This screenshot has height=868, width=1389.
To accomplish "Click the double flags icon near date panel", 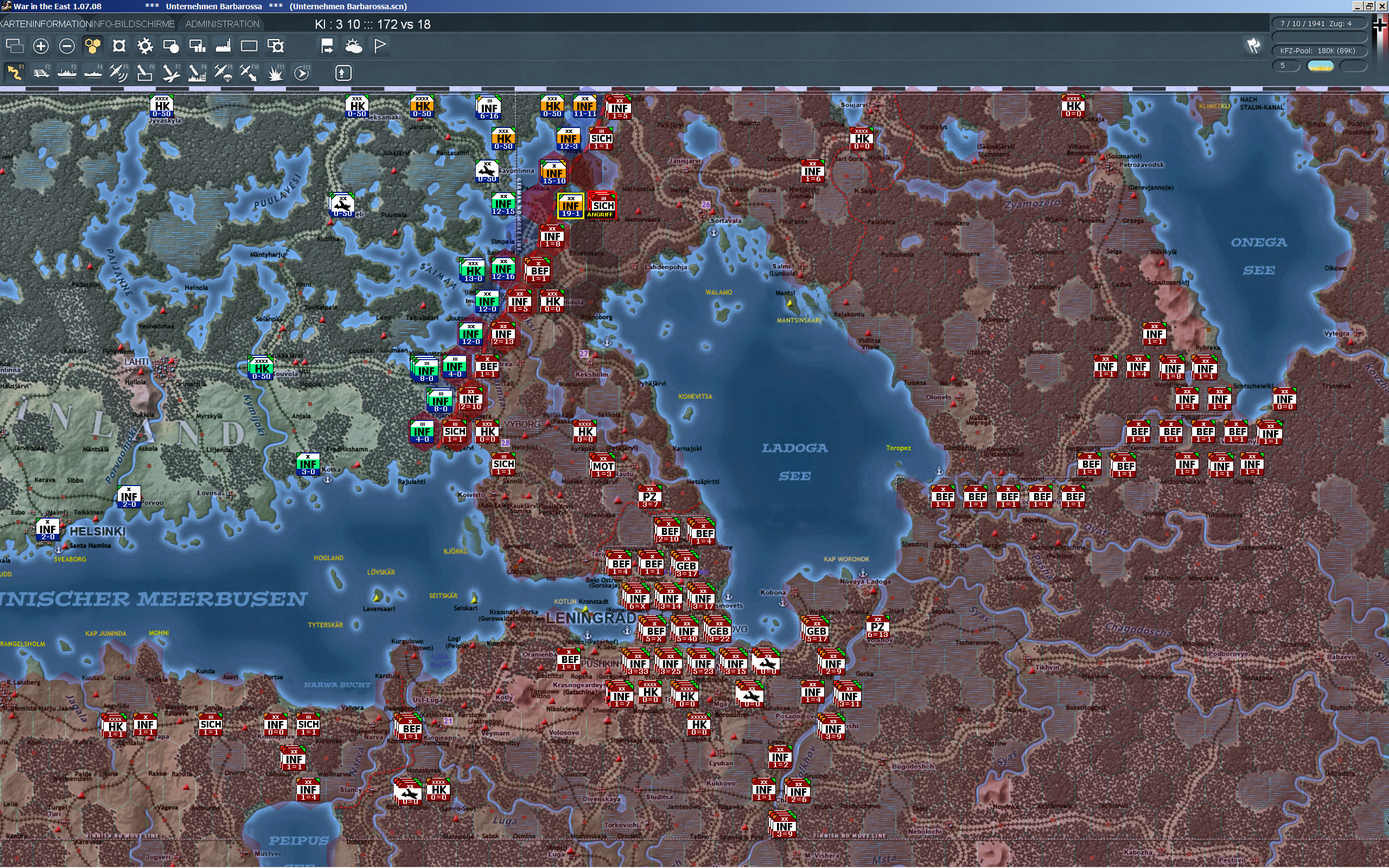I will tap(1253, 46).
